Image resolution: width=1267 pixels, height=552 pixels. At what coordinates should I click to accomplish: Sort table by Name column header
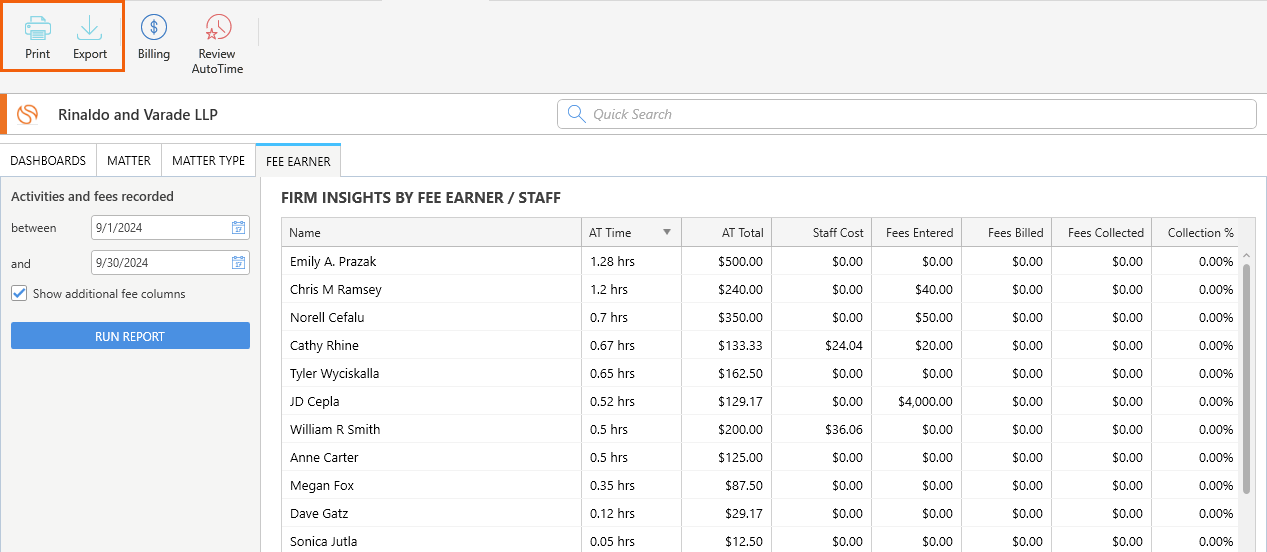pyautogui.click(x=431, y=233)
